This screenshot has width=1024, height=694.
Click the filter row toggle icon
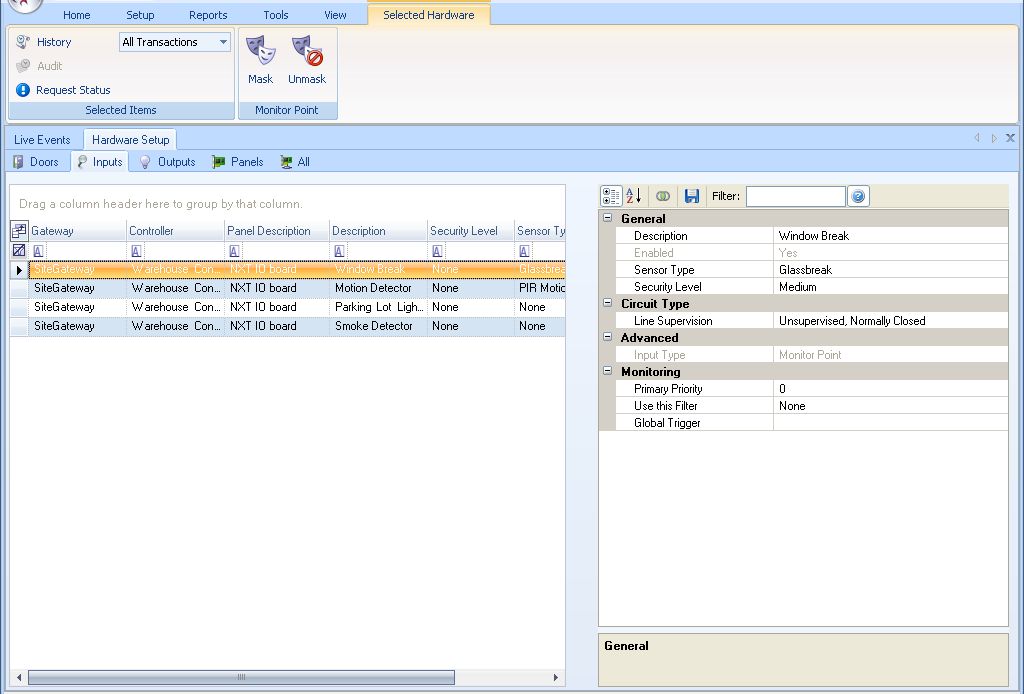(19, 251)
